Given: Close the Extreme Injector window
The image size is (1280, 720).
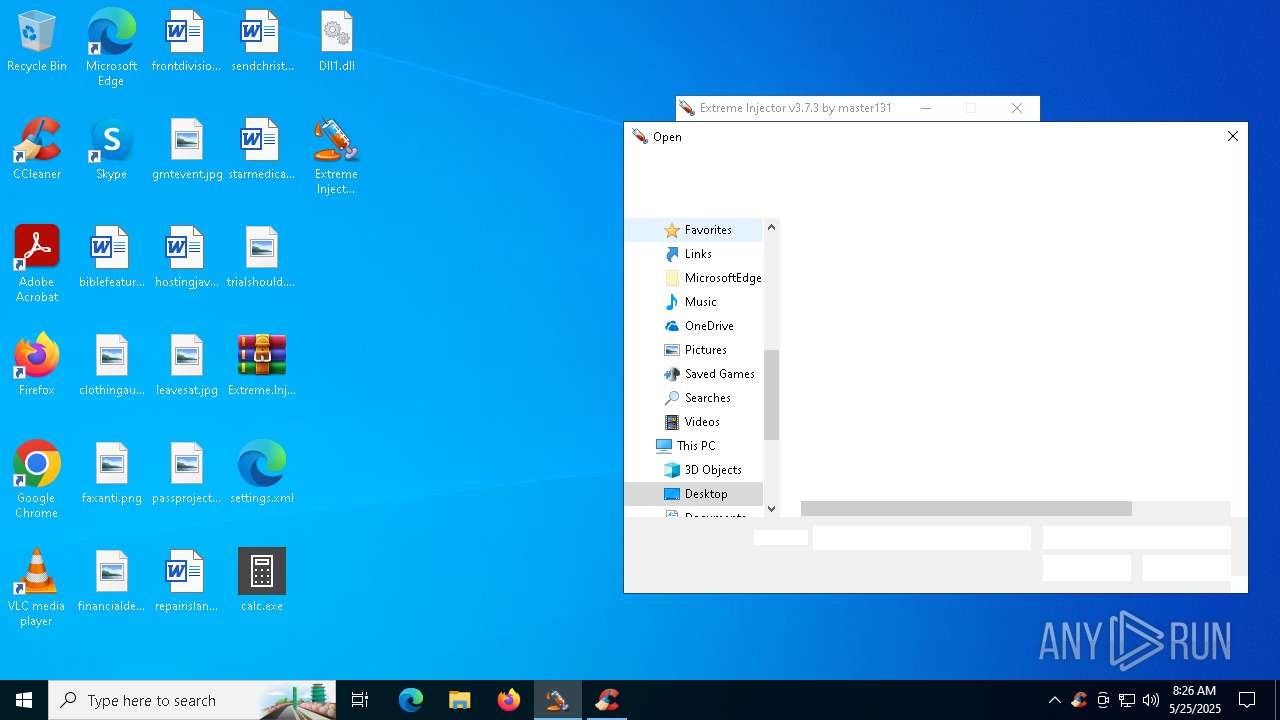Looking at the screenshot, I should 1017,108.
